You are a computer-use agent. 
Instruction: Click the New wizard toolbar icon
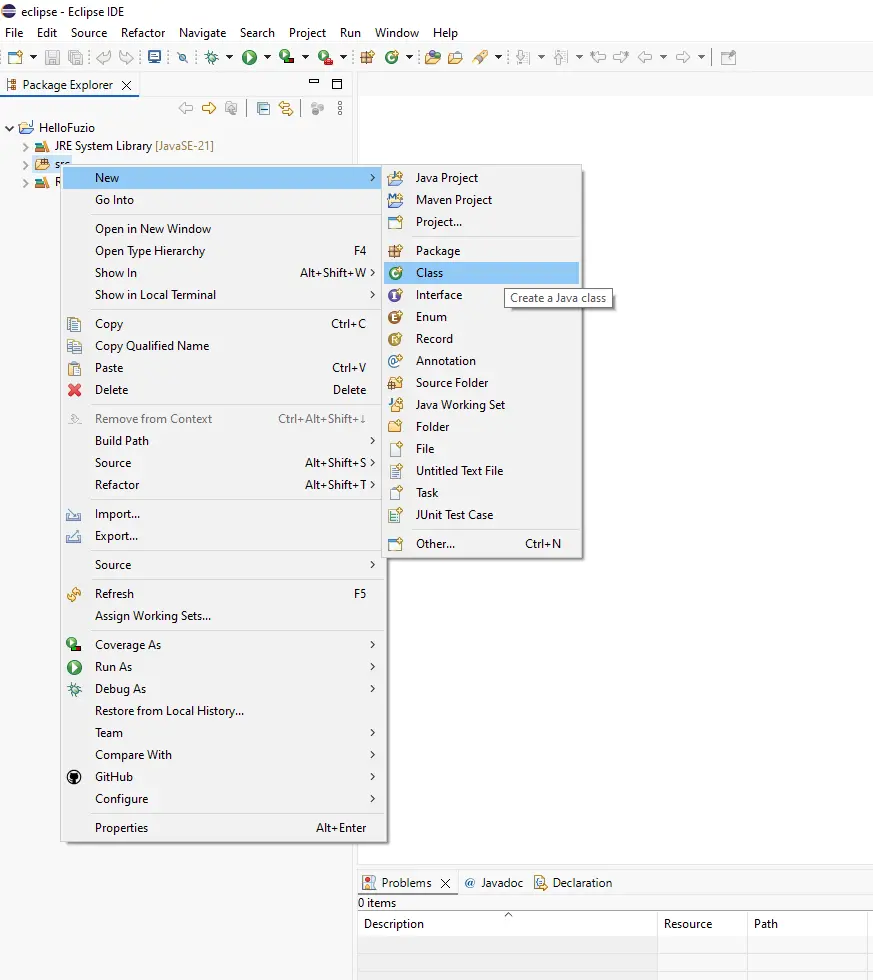(16, 58)
